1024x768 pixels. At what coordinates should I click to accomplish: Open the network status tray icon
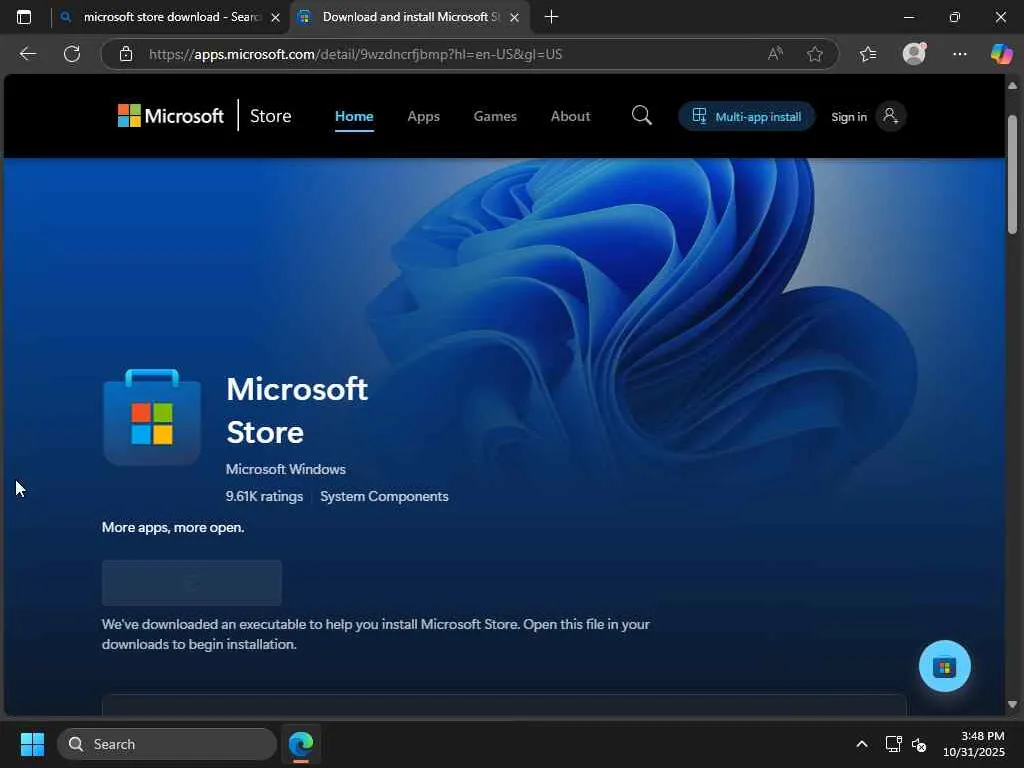coord(893,744)
